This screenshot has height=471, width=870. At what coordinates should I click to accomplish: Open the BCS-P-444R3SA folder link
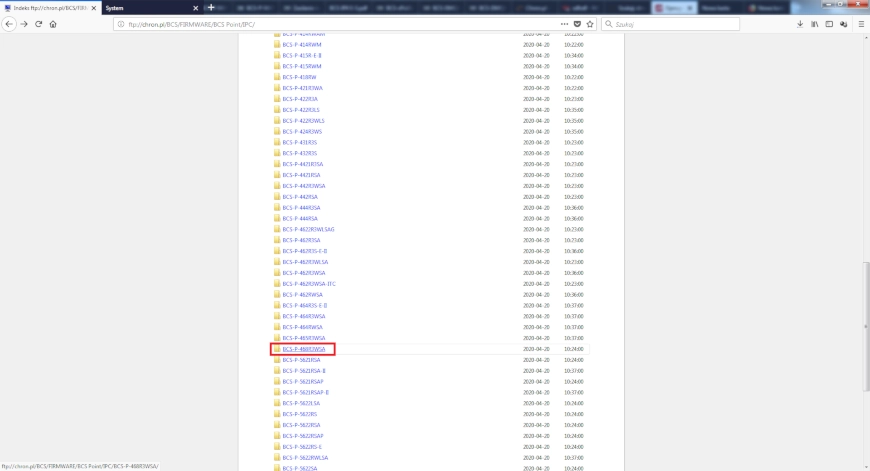tap(301, 207)
